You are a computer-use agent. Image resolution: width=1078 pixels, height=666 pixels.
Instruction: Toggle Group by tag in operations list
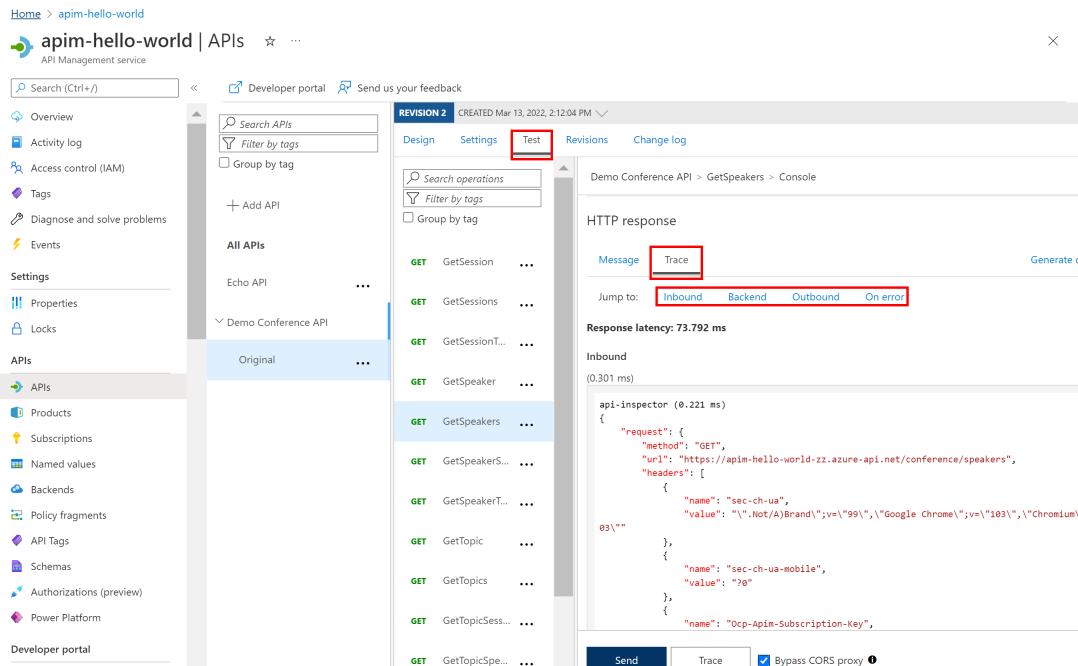[x=408, y=217]
